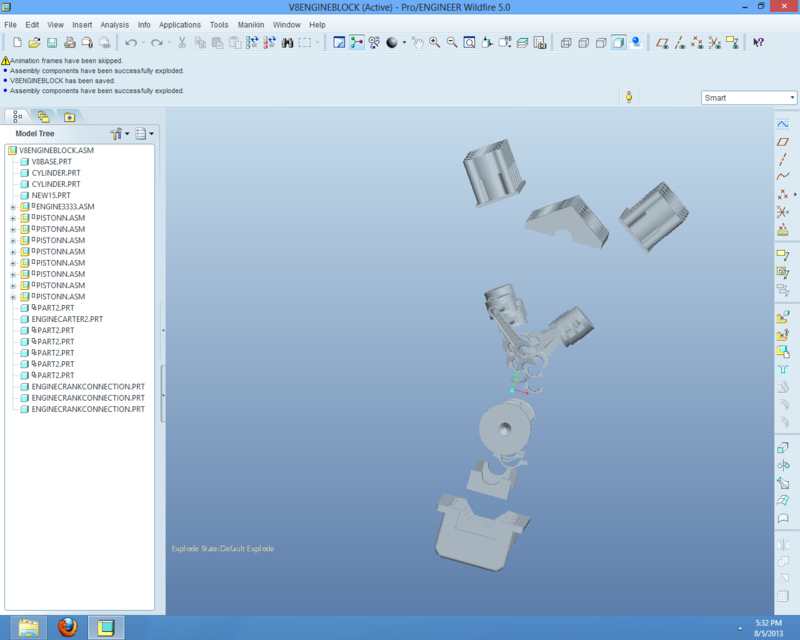Click the Save icon to save the assembly
This screenshot has width=800, height=640.
pyautogui.click(x=52, y=43)
